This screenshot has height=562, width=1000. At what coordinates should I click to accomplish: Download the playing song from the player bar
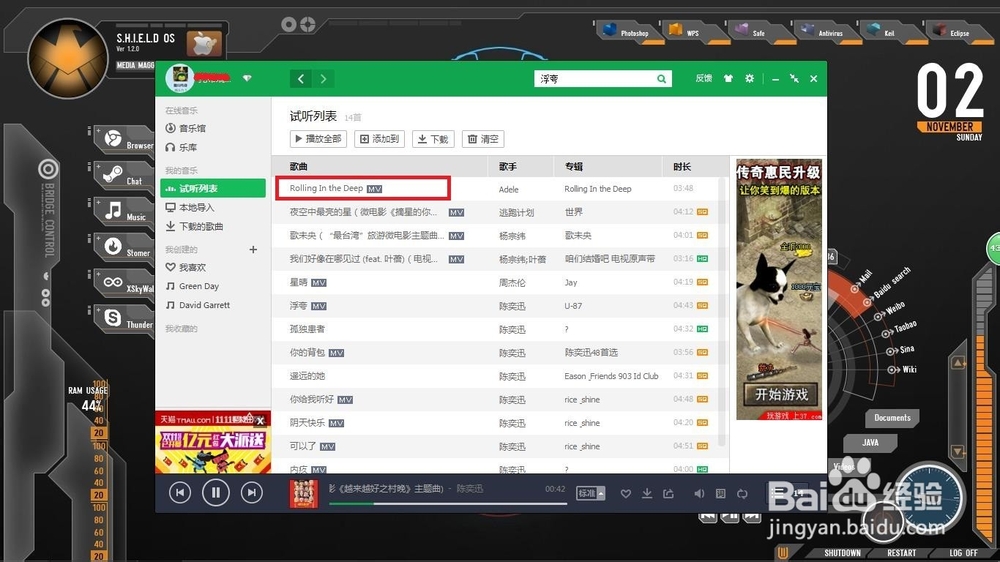[647, 494]
